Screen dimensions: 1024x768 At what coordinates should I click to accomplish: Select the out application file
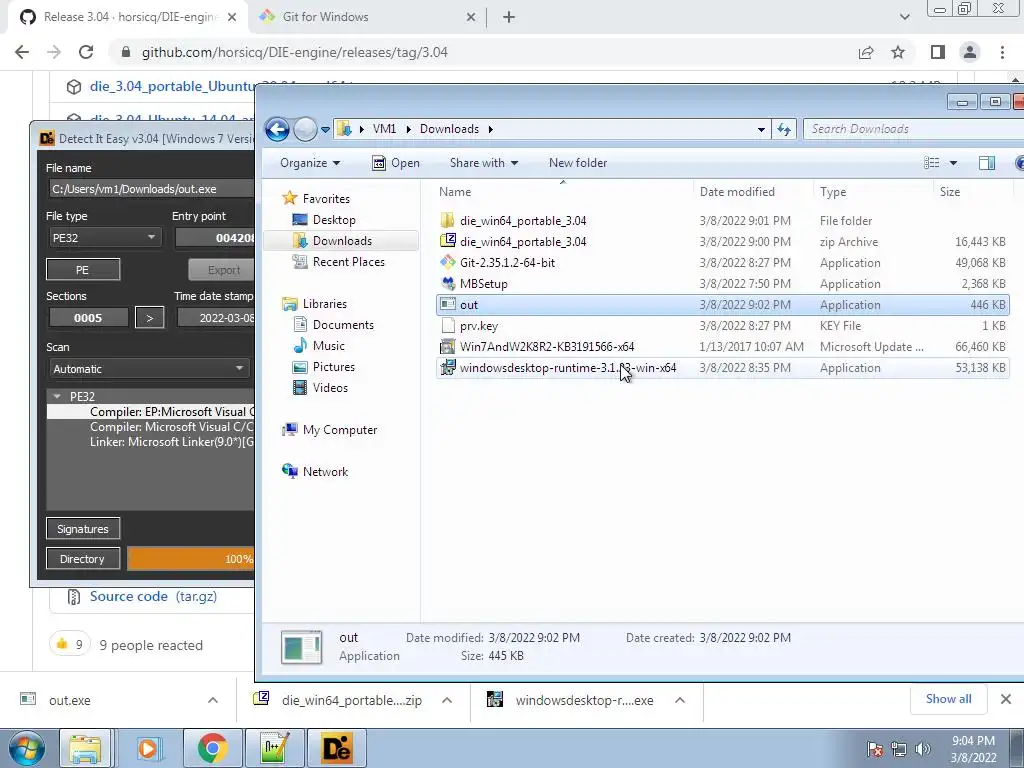tap(723, 304)
